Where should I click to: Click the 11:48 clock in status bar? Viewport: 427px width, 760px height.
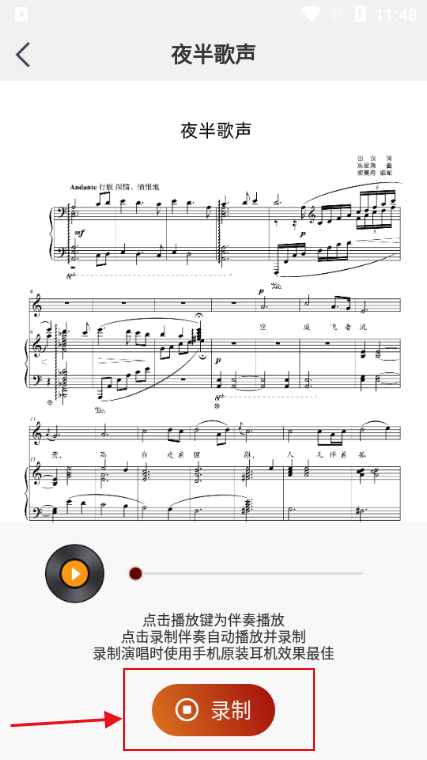396,15
